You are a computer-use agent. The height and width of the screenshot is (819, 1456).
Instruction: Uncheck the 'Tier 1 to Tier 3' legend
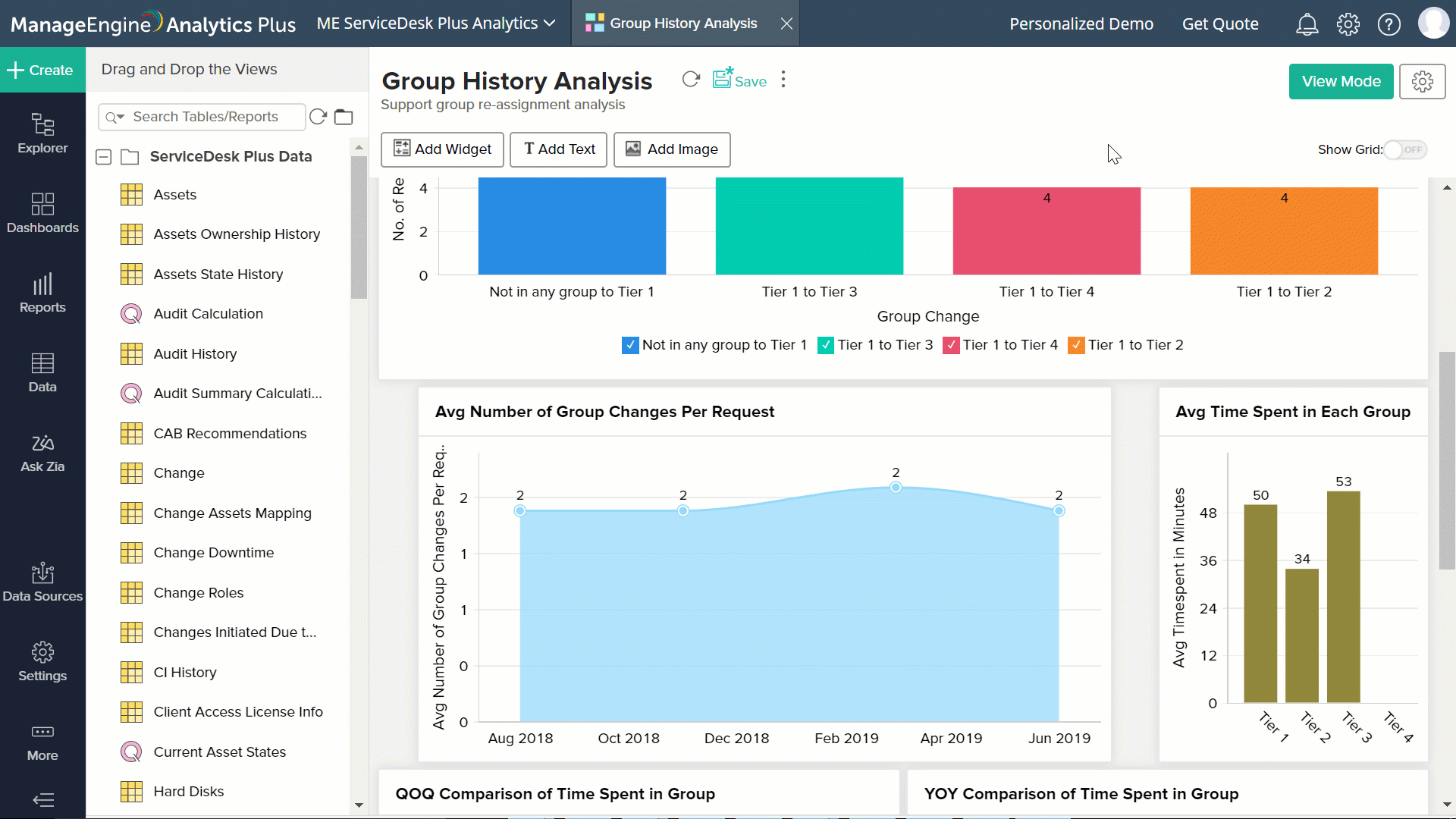(827, 345)
